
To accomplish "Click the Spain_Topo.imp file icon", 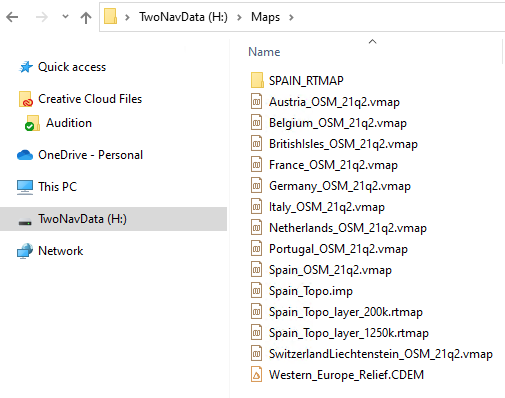I will pos(256,290).
